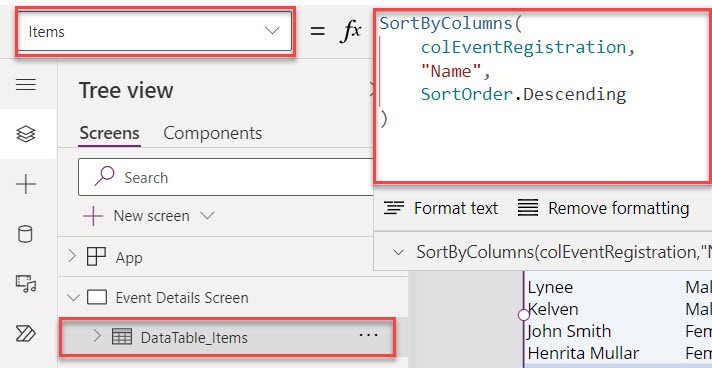Open the Data cylinder icon
This screenshot has height=368, width=712.
[x=25, y=234]
